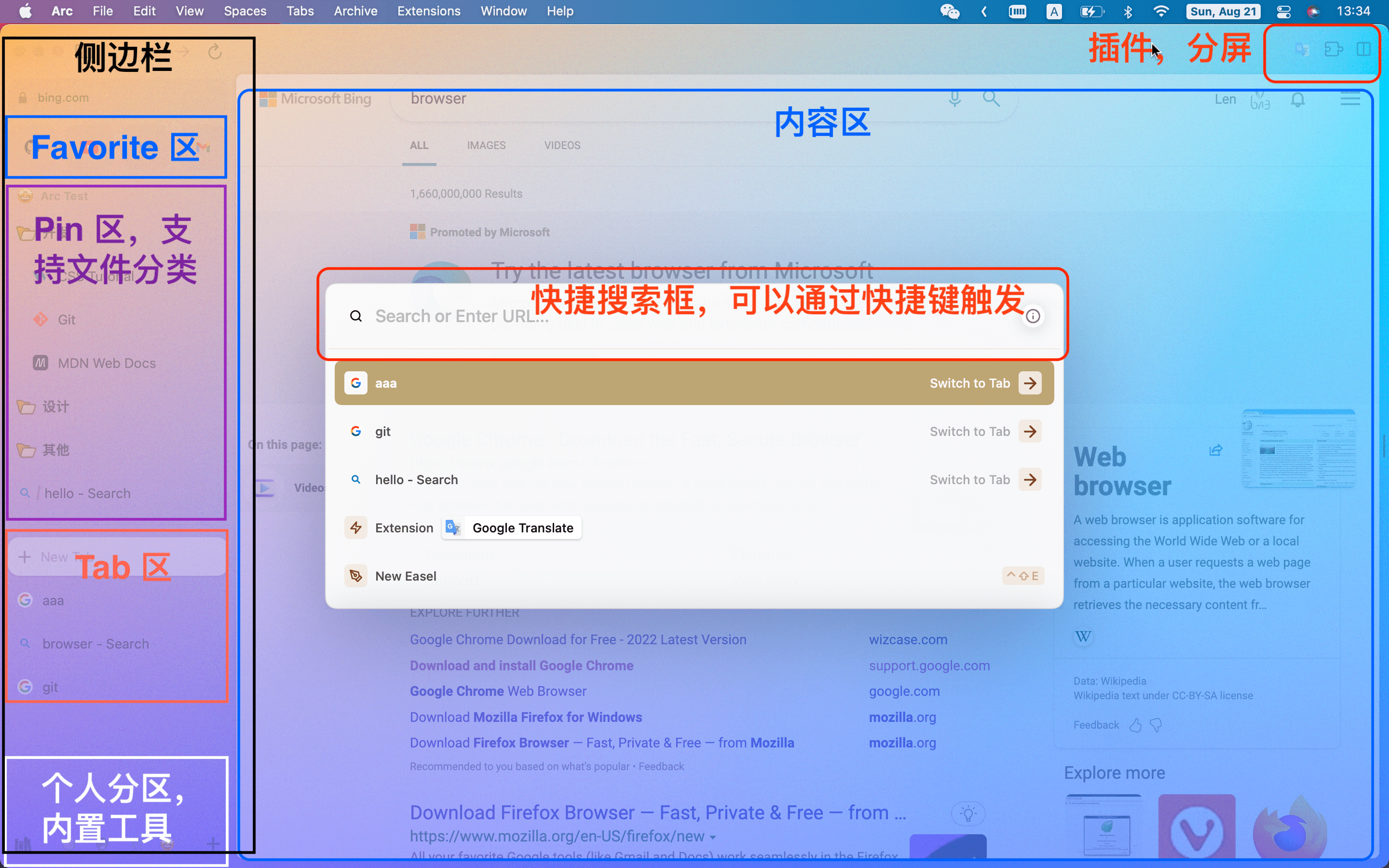Click the Bing microphone voice search icon

(x=954, y=99)
